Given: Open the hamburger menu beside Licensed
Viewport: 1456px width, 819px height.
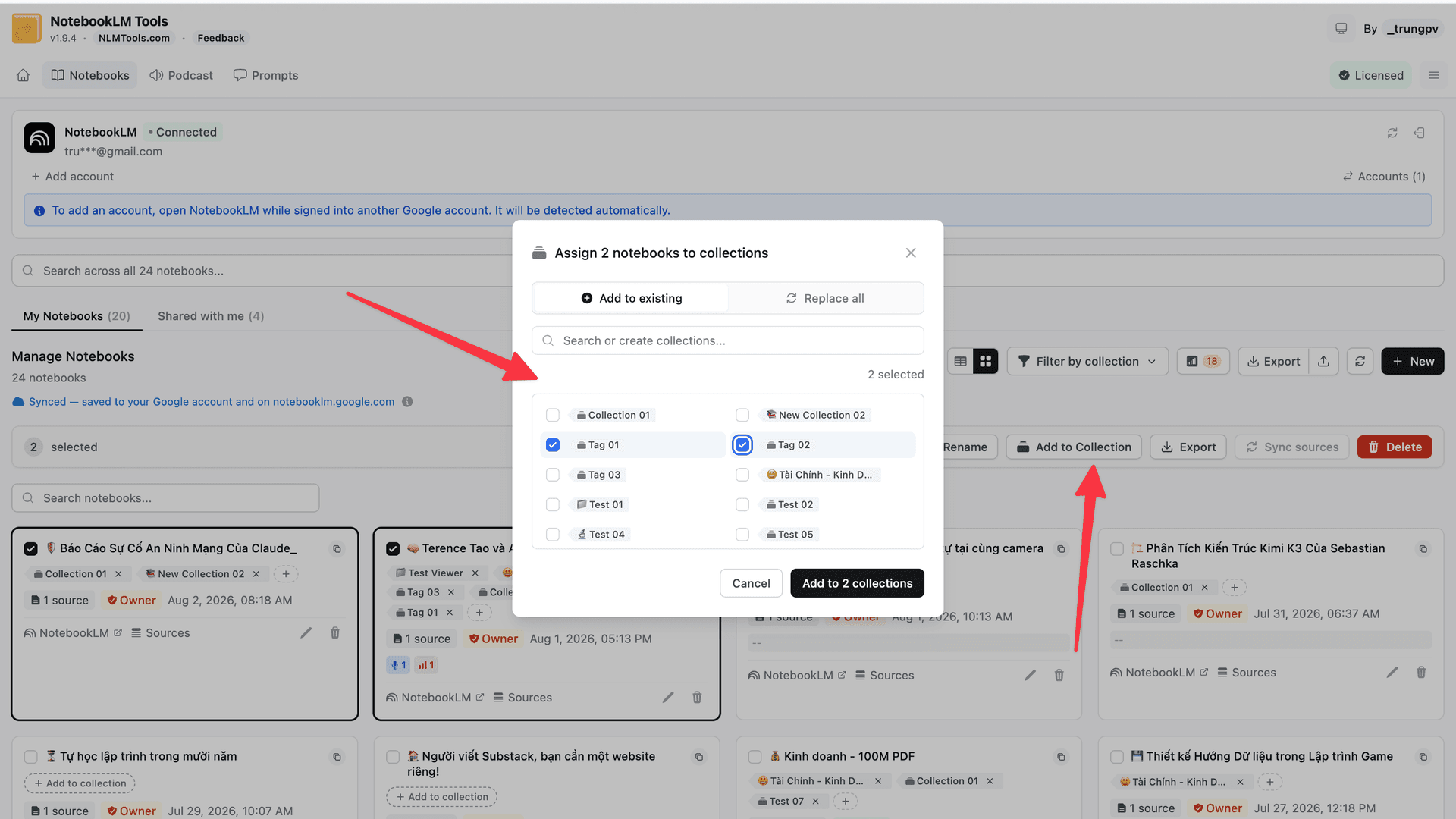Looking at the screenshot, I should pos(1433,75).
